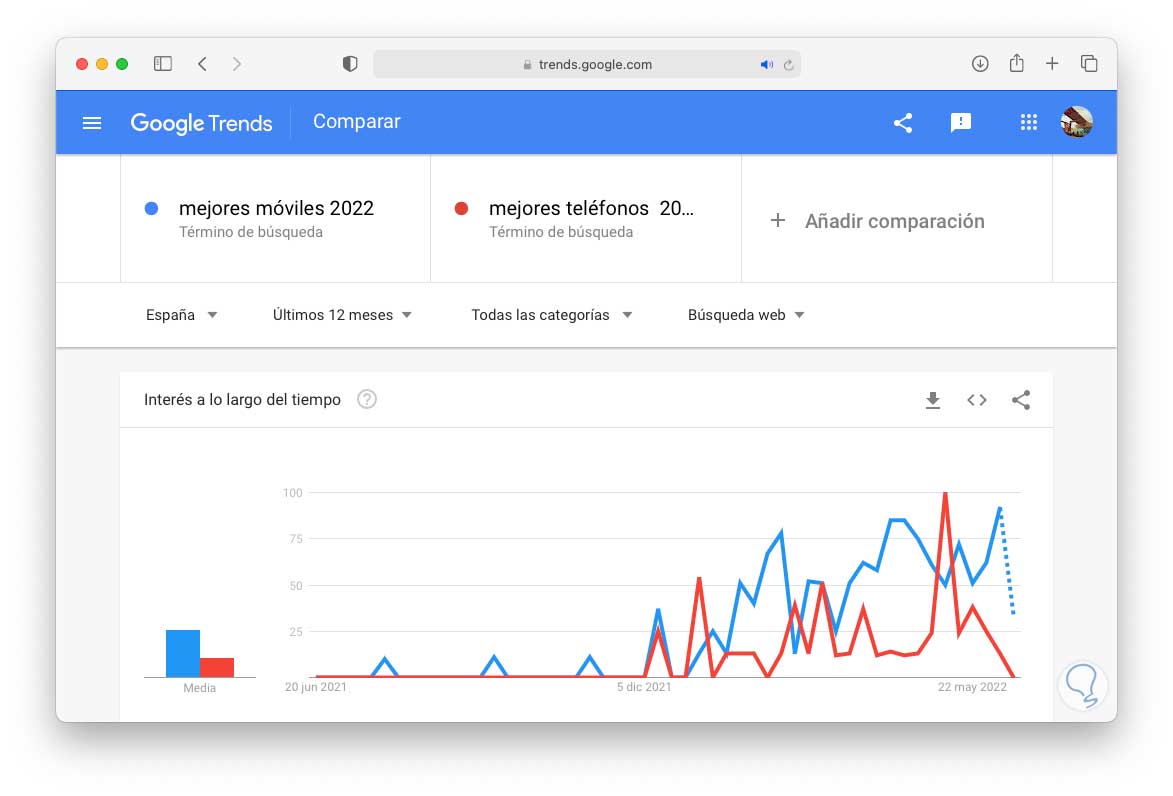The image size is (1173, 796).
Task: Download the interest over time chart
Action: (x=933, y=400)
